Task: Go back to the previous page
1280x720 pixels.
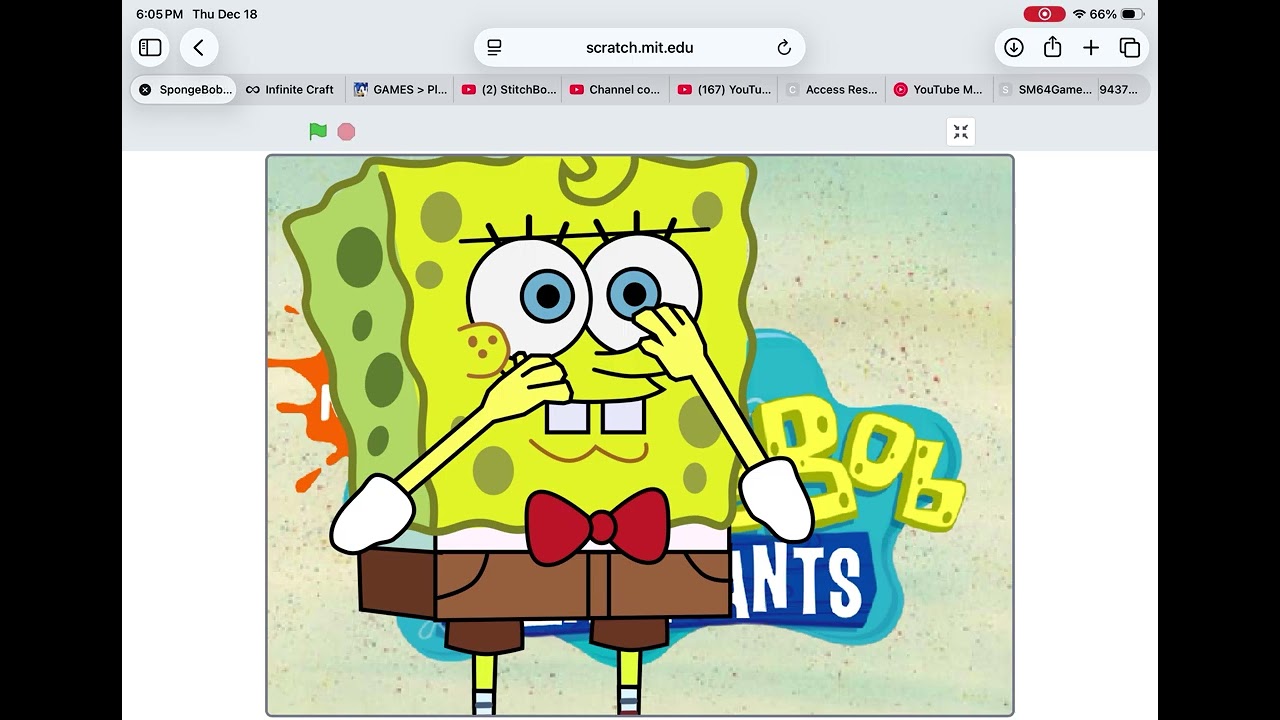Action: [x=198, y=47]
